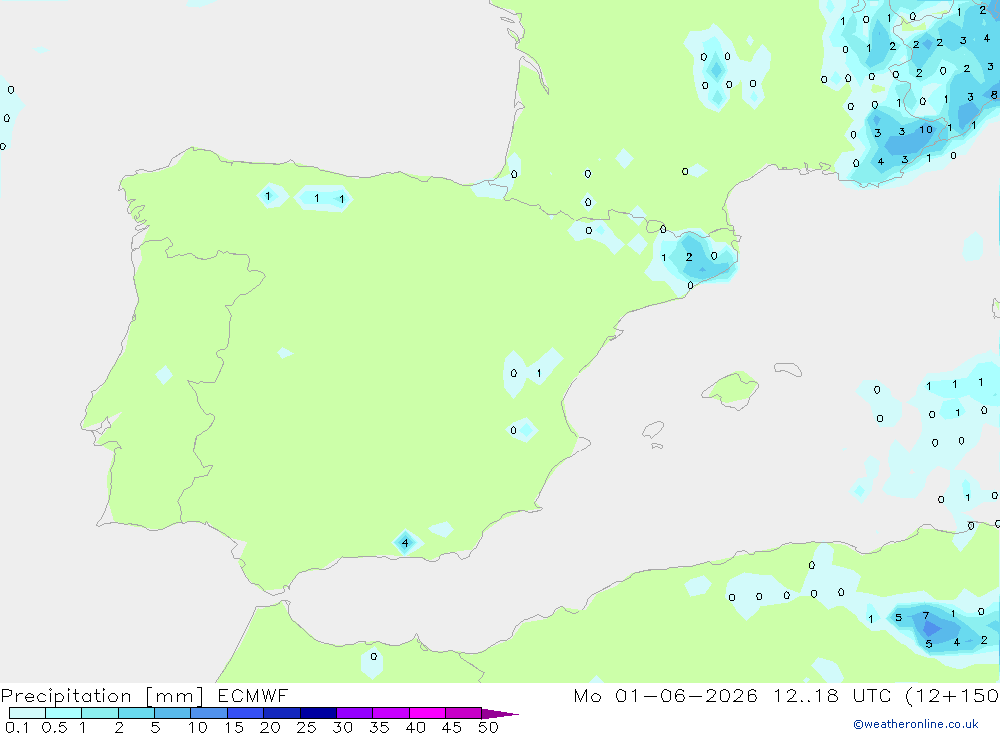The height and width of the screenshot is (733, 1000).
Task: Select the 25–30 mm dark navy legend swatch
Action: [318, 713]
